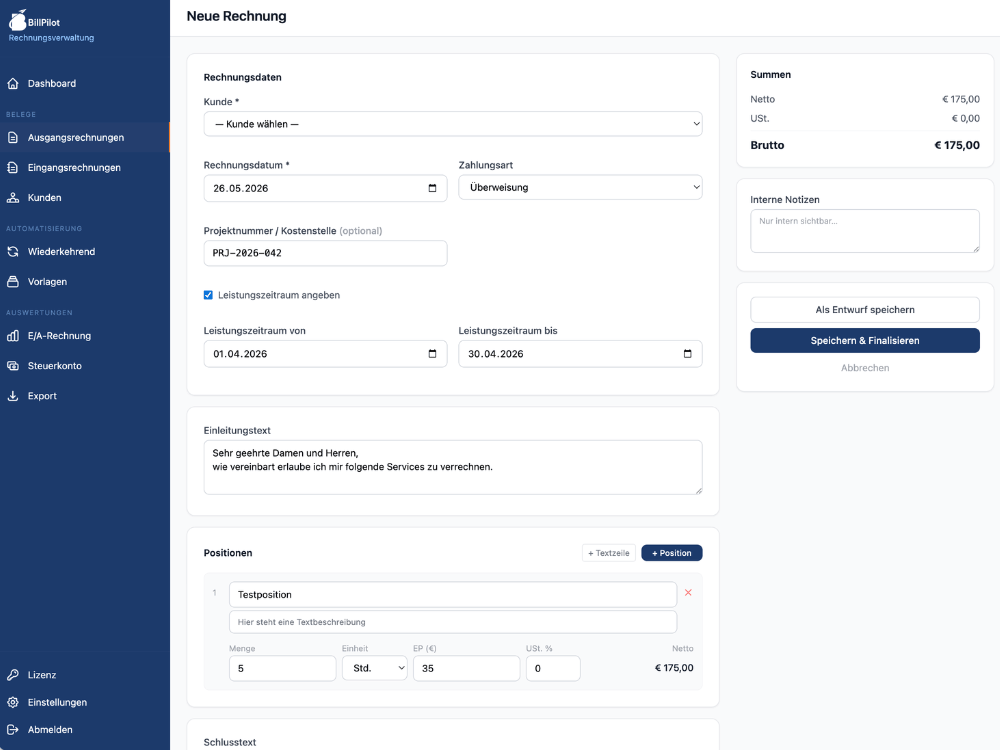Add a new line with + Position
The width and height of the screenshot is (1000, 750).
tap(672, 553)
